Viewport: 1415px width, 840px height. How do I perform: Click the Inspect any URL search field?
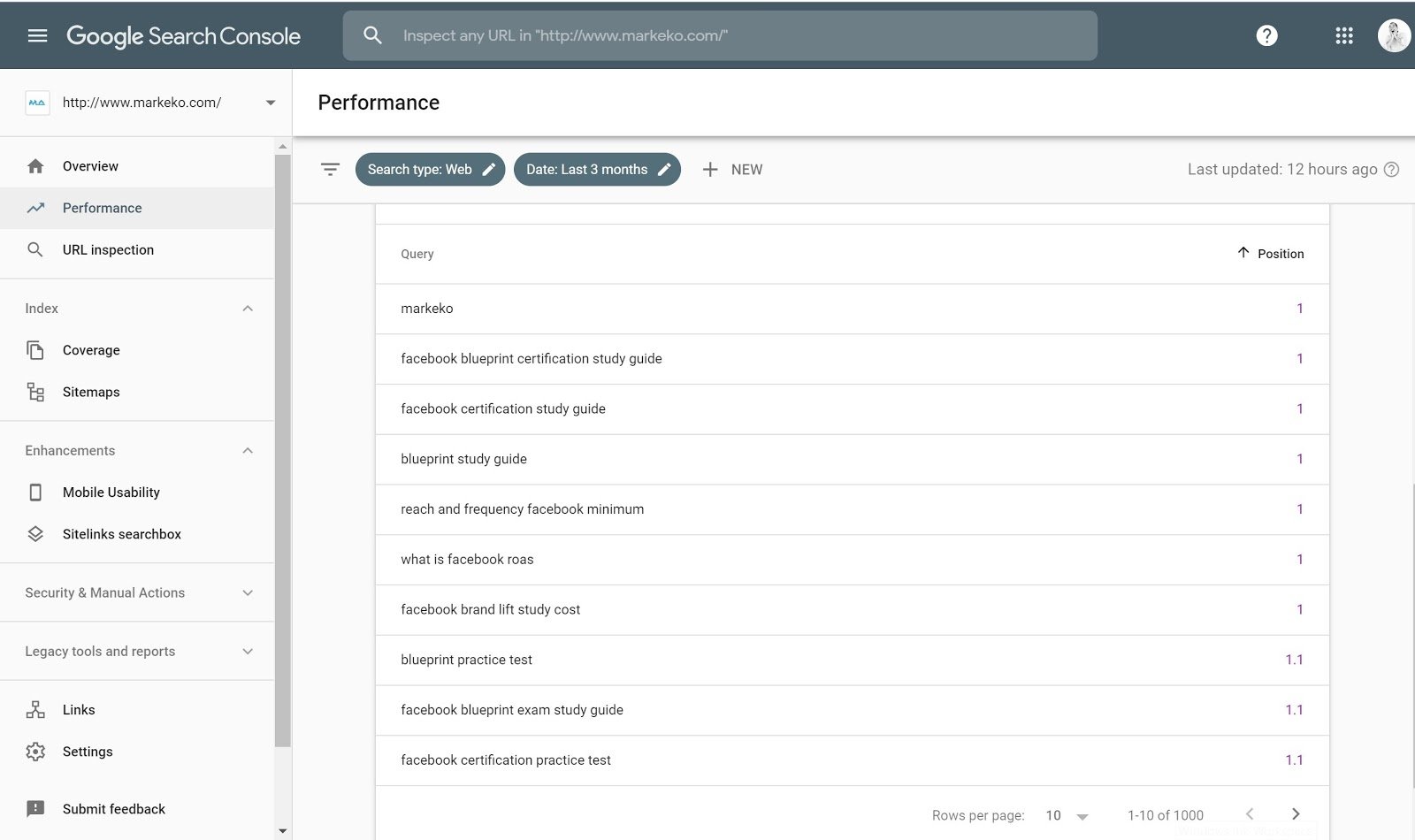coord(720,35)
